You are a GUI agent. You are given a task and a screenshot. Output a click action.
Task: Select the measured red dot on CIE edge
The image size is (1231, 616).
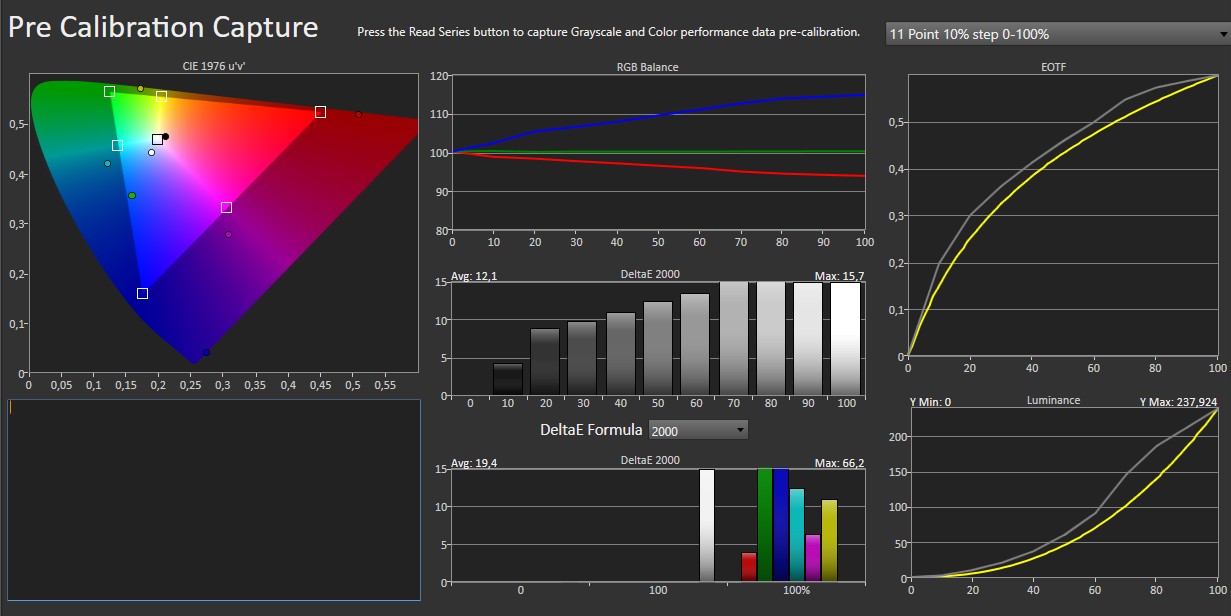(x=358, y=114)
